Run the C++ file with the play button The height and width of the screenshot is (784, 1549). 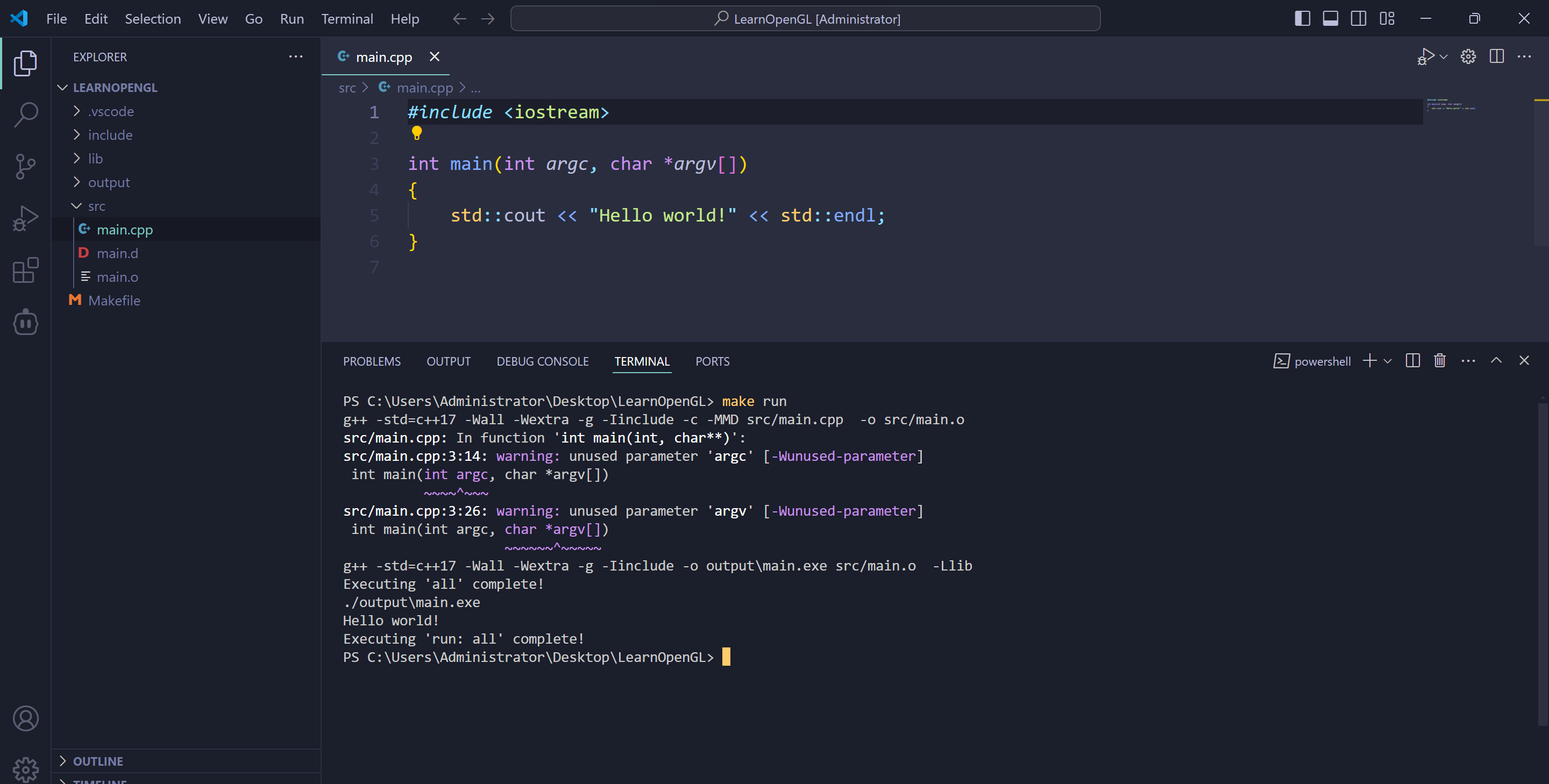(1426, 56)
